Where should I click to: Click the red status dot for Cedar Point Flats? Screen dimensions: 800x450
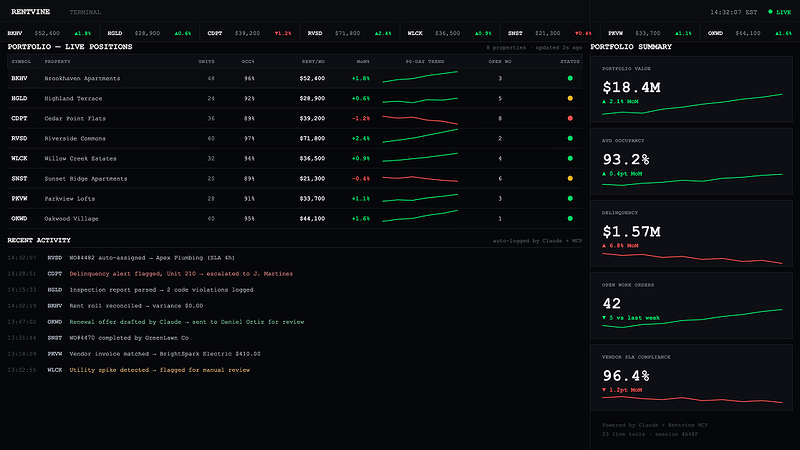pyautogui.click(x=570, y=118)
